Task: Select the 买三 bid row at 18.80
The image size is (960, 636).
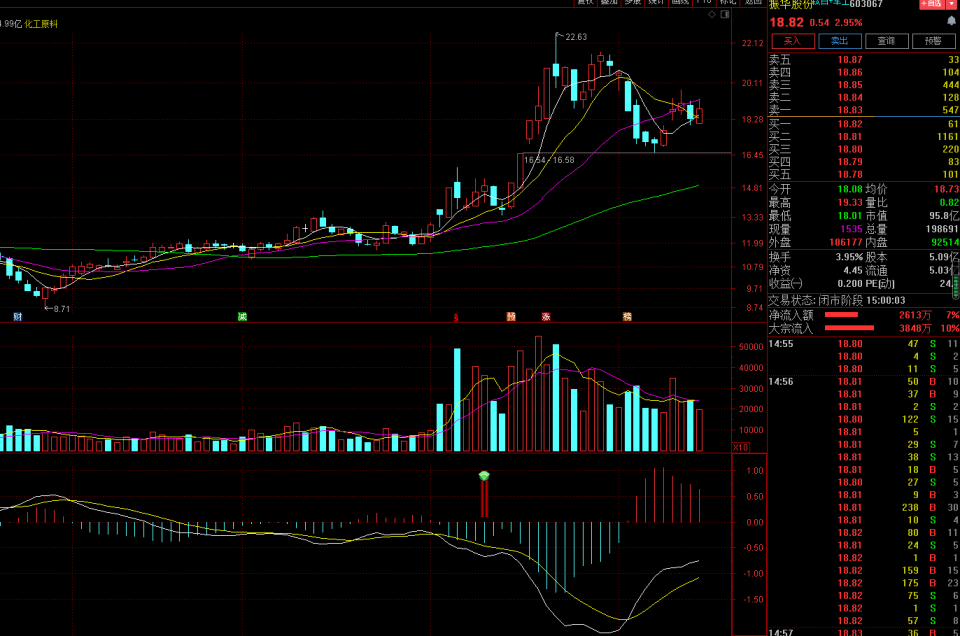Action: tap(864, 149)
